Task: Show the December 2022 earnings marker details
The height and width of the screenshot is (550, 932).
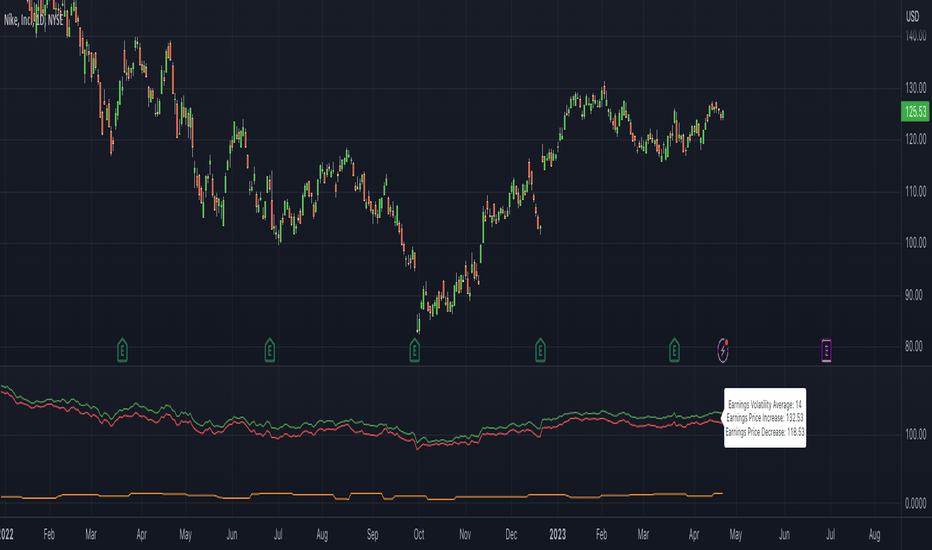Action: click(540, 350)
